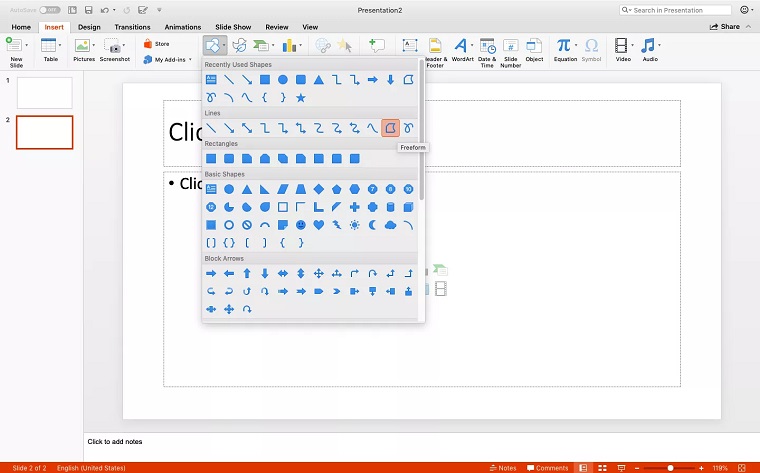Expand the Pictures dropdown arrow
This screenshot has height=473, width=760.
pos(93,46)
